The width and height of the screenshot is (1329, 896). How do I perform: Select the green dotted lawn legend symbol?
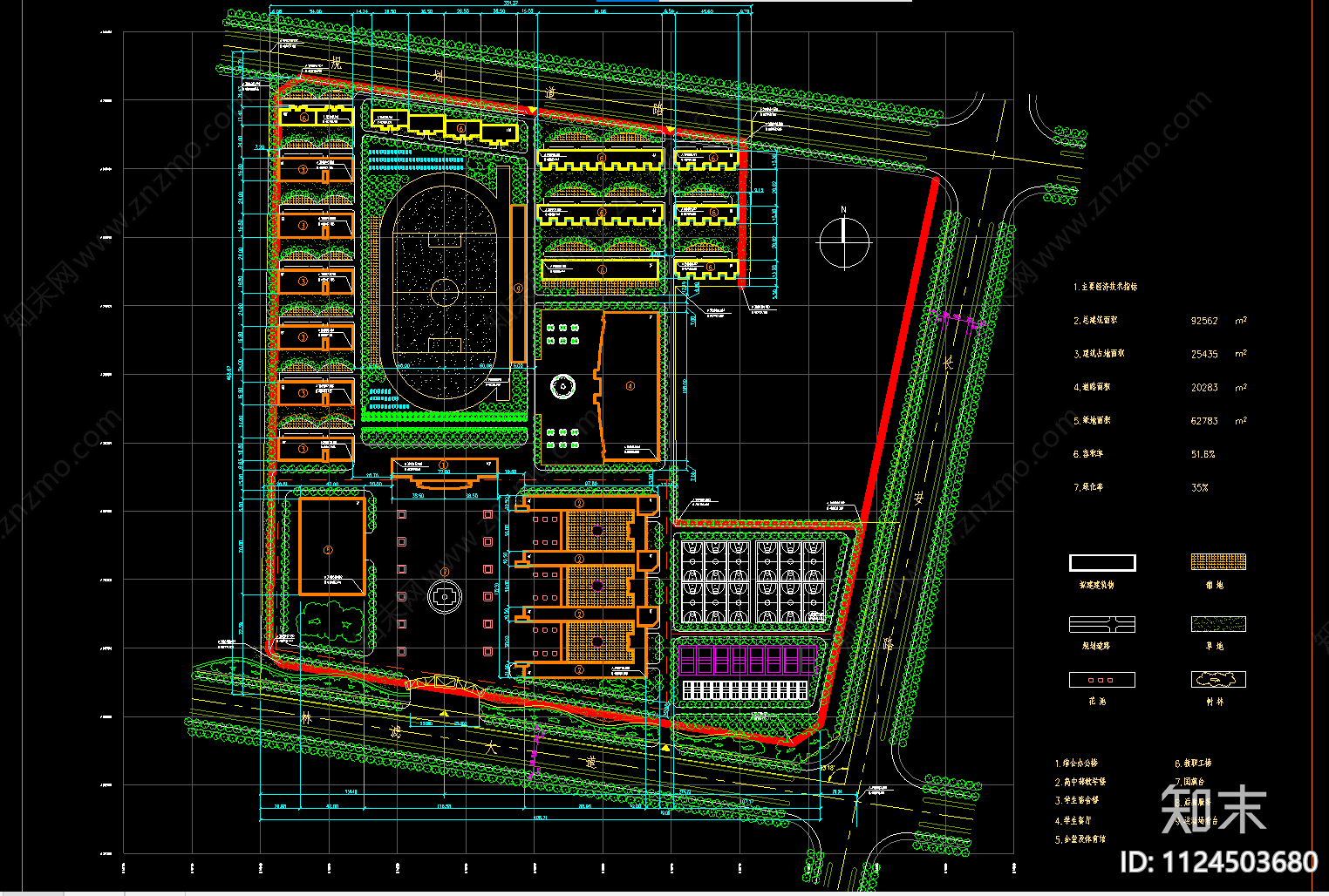[x=1217, y=624]
